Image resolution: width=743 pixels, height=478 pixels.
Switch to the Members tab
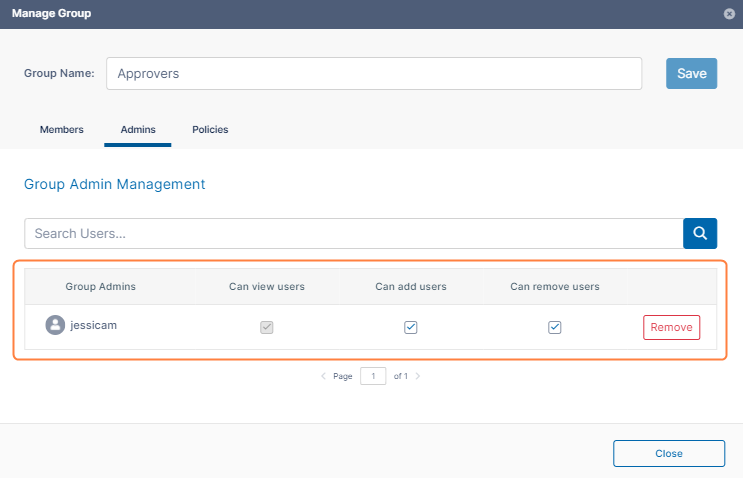(61, 130)
